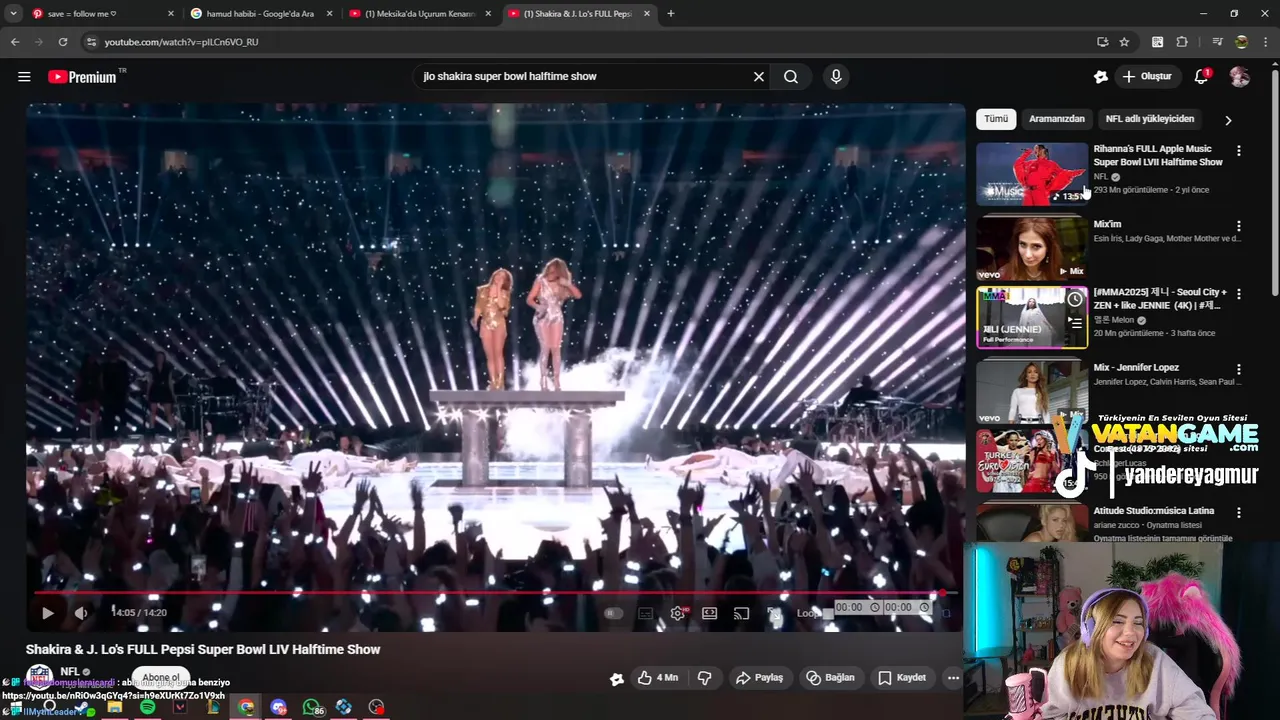Open options for the Rihanna Halftime Show video
Image resolution: width=1280 pixels, height=720 pixels.
[x=1239, y=151]
